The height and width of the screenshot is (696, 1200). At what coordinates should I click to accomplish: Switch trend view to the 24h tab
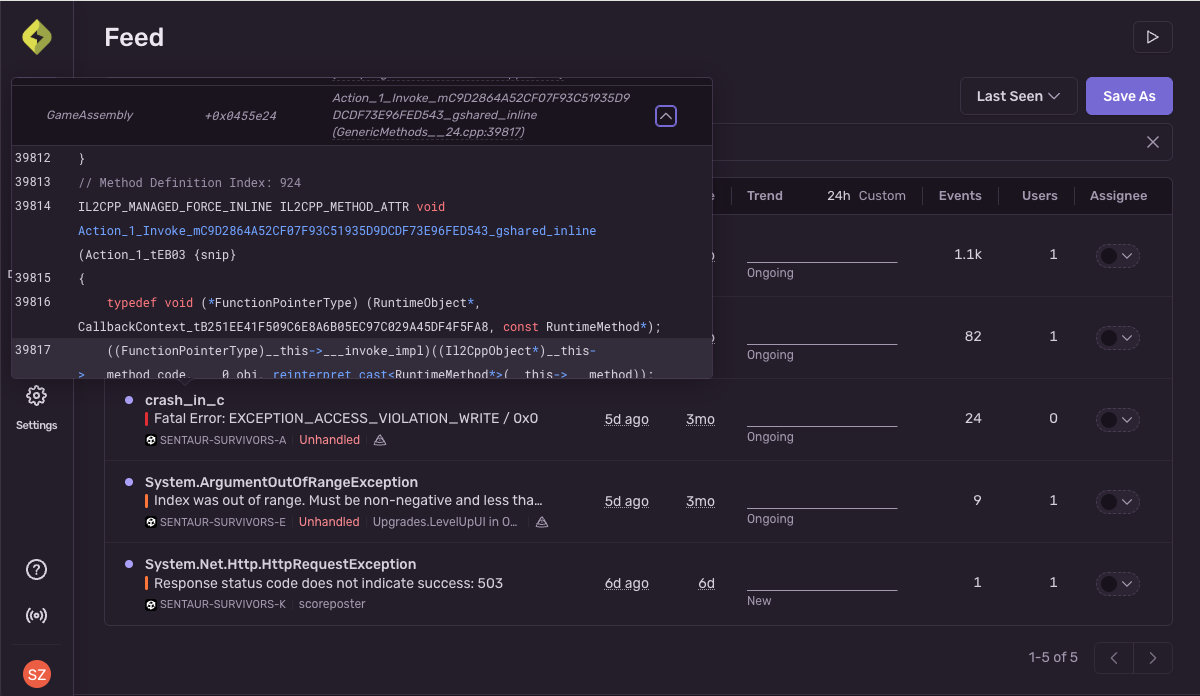pyautogui.click(x=840, y=195)
